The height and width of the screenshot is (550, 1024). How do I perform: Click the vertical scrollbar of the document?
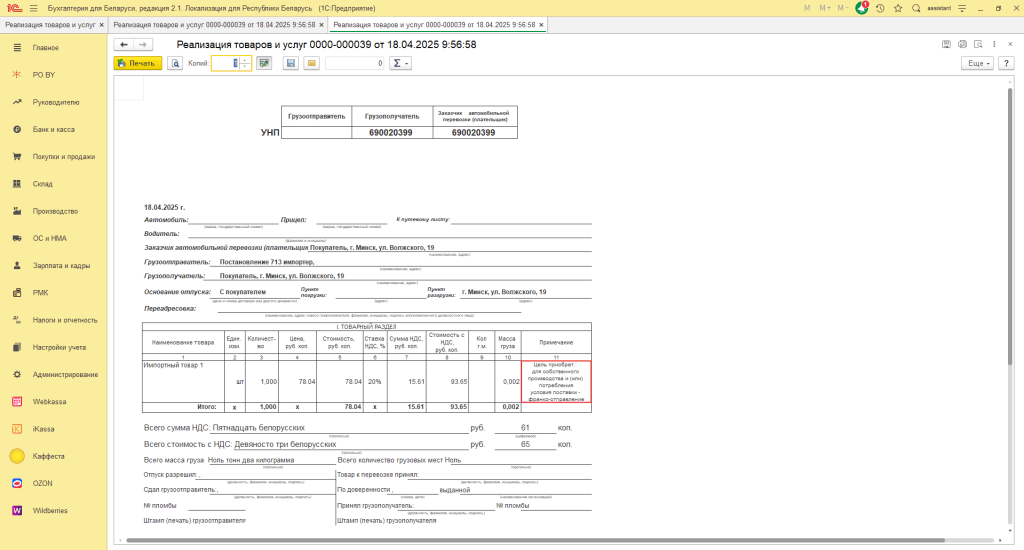click(x=1010, y=225)
